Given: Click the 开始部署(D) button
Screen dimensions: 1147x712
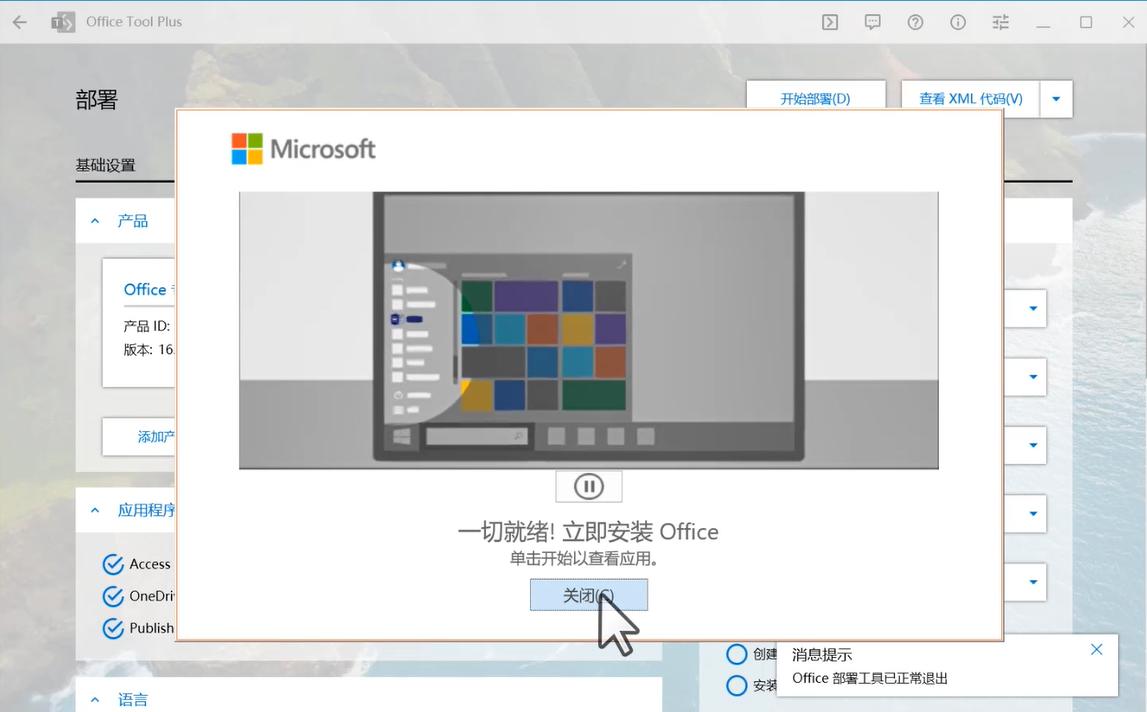Looking at the screenshot, I should (x=815, y=98).
